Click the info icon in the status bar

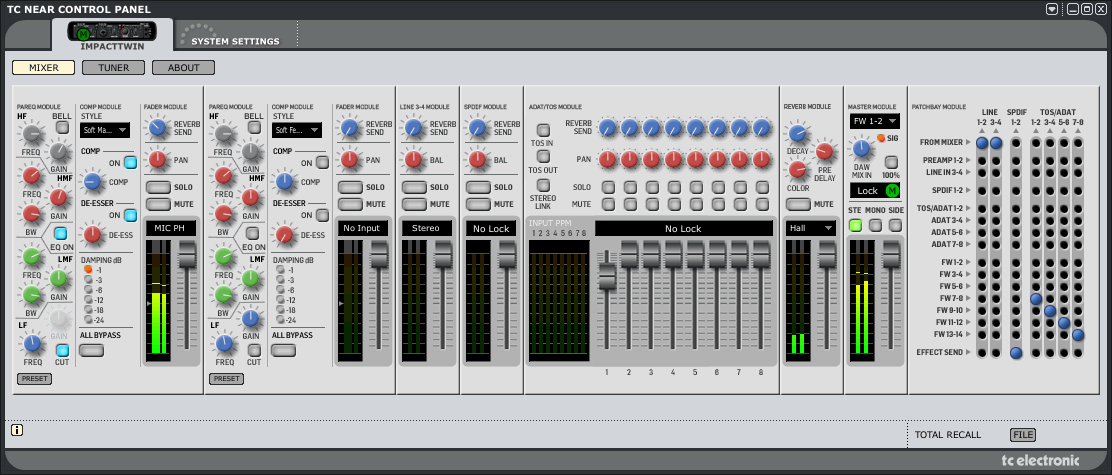point(18,430)
